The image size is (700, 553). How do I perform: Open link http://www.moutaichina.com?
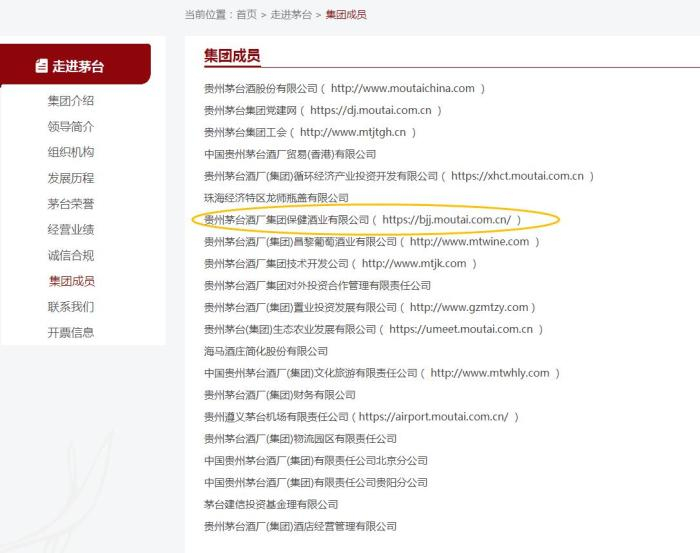click(x=403, y=88)
